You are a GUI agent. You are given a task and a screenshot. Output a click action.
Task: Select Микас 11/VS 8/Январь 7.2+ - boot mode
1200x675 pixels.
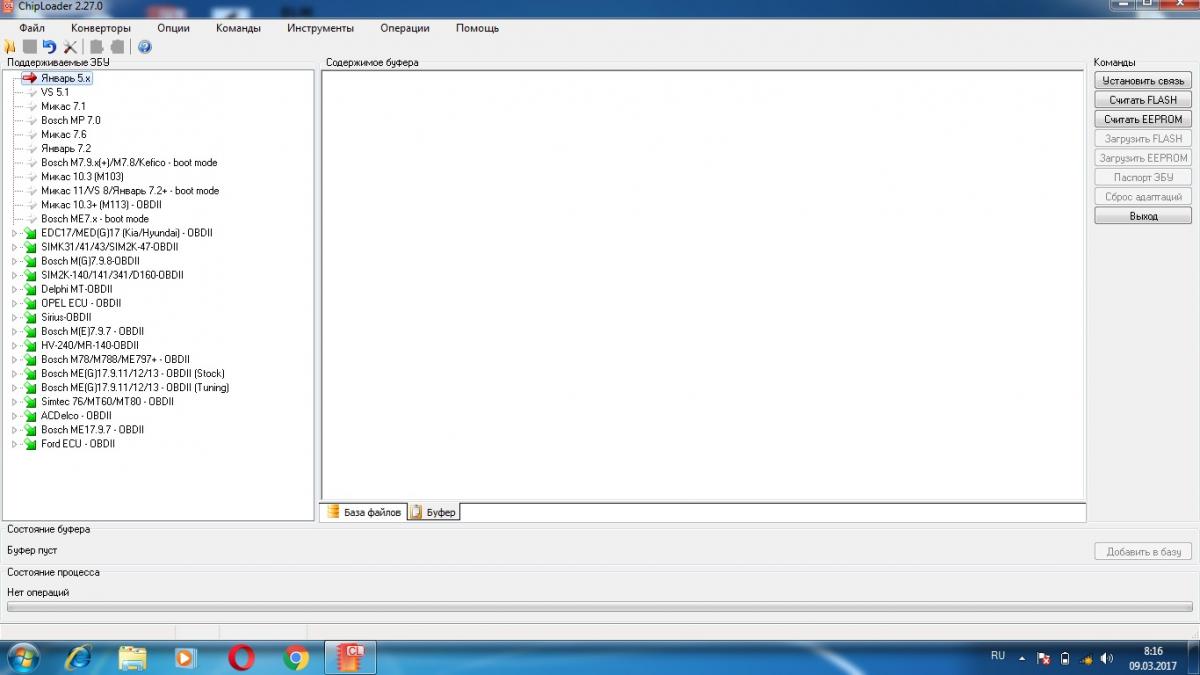coord(130,190)
